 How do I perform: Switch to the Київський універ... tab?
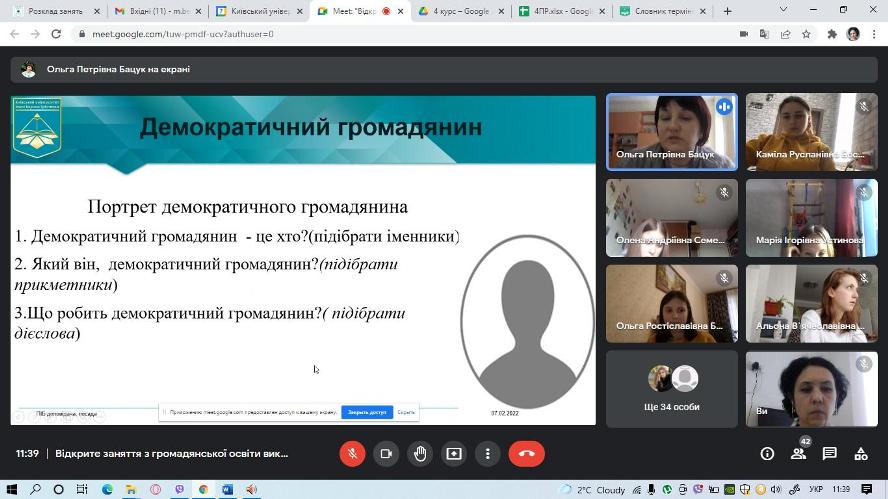click(260, 11)
